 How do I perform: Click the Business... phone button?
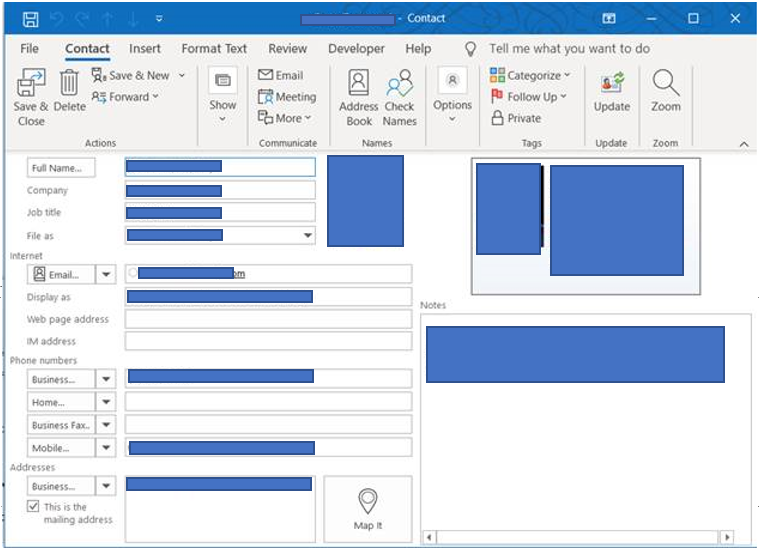[x=61, y=379]
